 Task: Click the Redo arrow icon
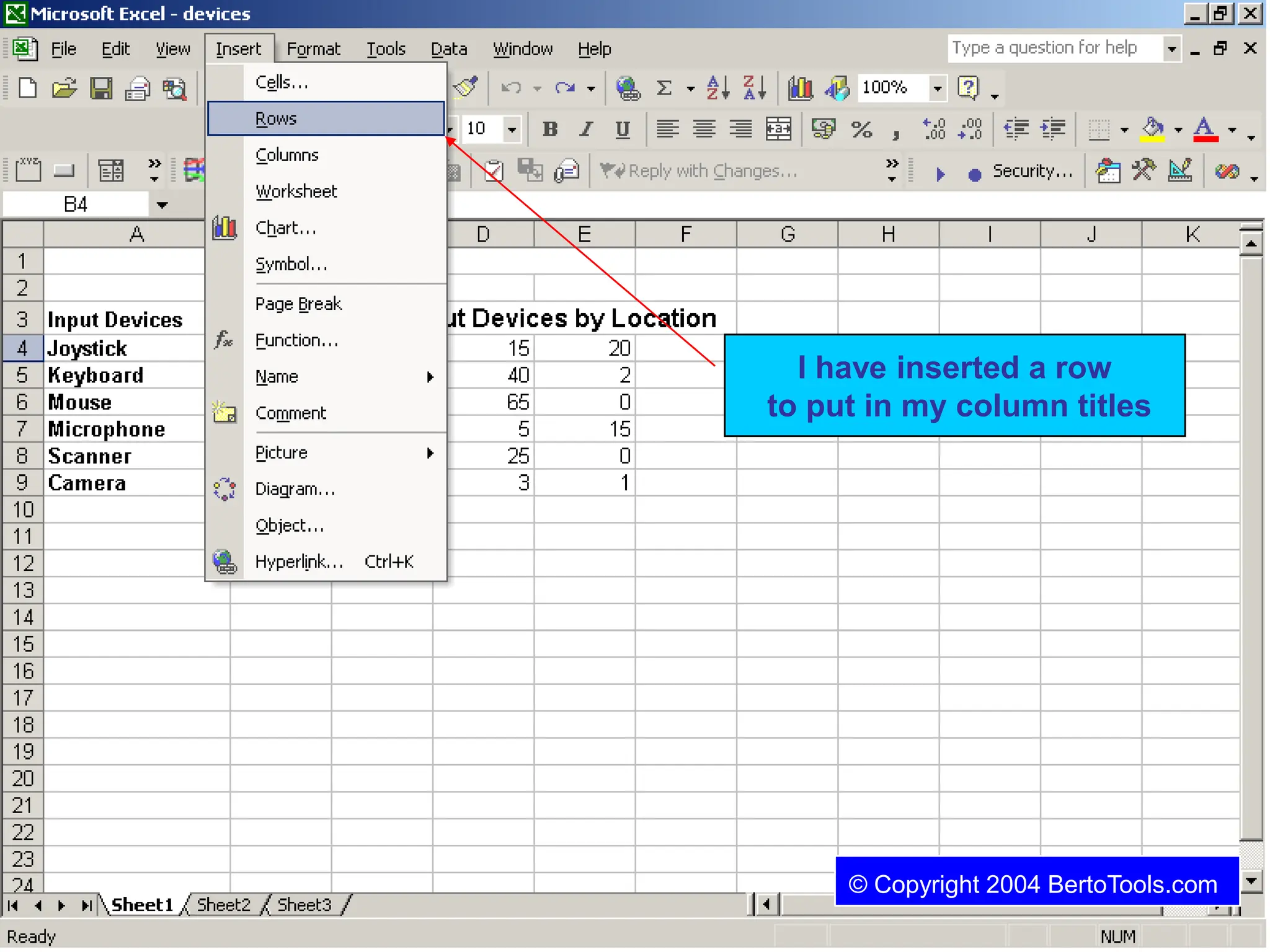click(565, 89)
